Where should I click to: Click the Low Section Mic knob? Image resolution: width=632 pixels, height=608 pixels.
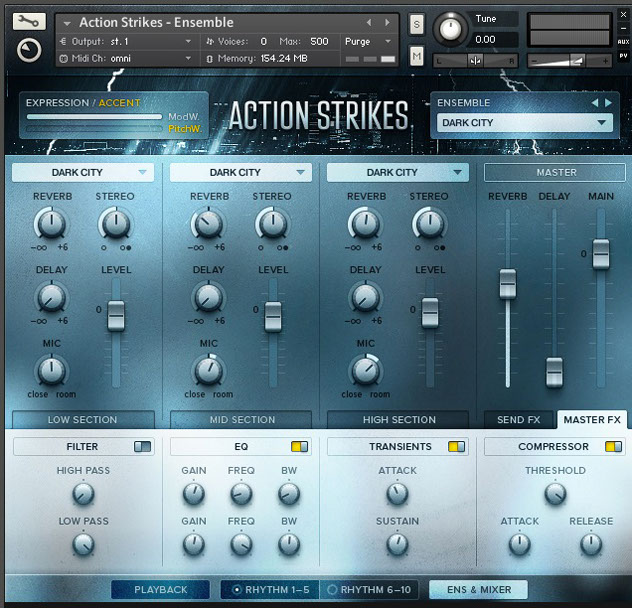click(51, 372)
